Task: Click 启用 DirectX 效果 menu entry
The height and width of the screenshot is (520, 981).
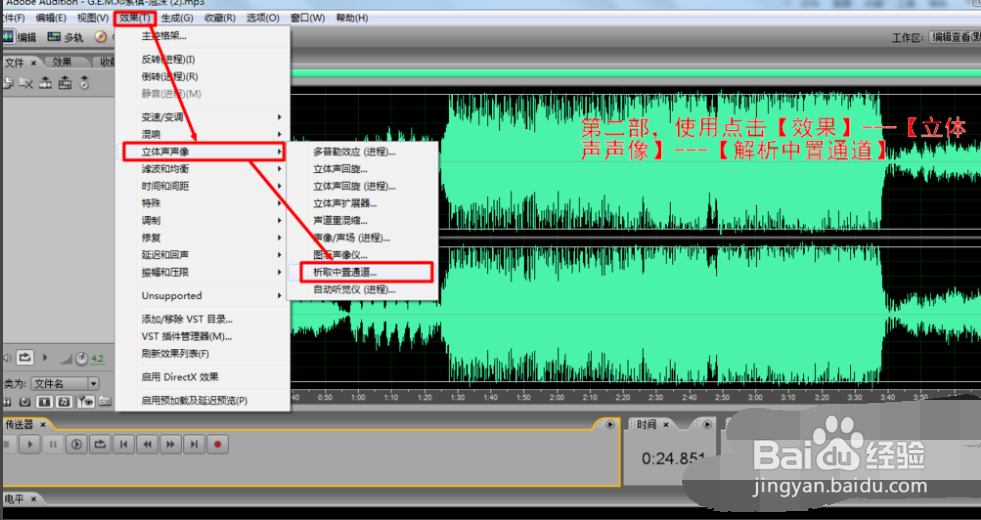Action: [x=203, y=377]
